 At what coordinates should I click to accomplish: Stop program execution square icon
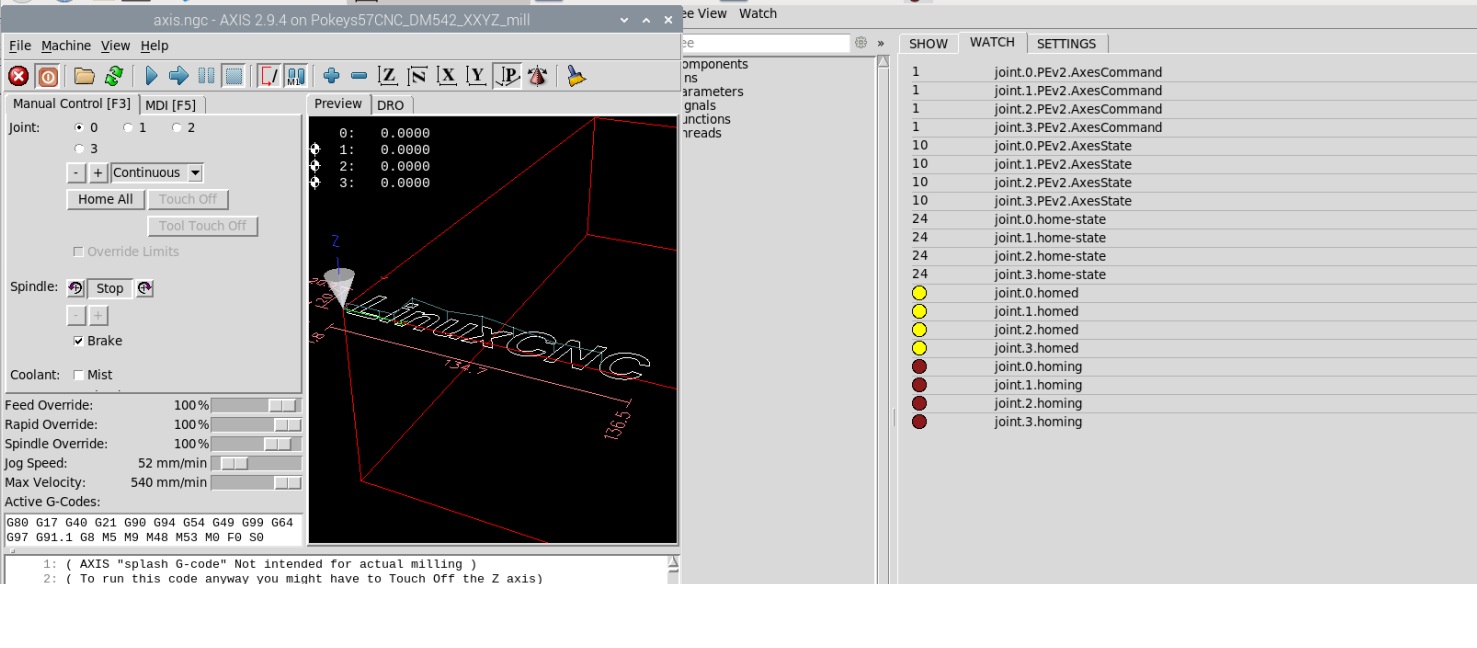(234, 76)
